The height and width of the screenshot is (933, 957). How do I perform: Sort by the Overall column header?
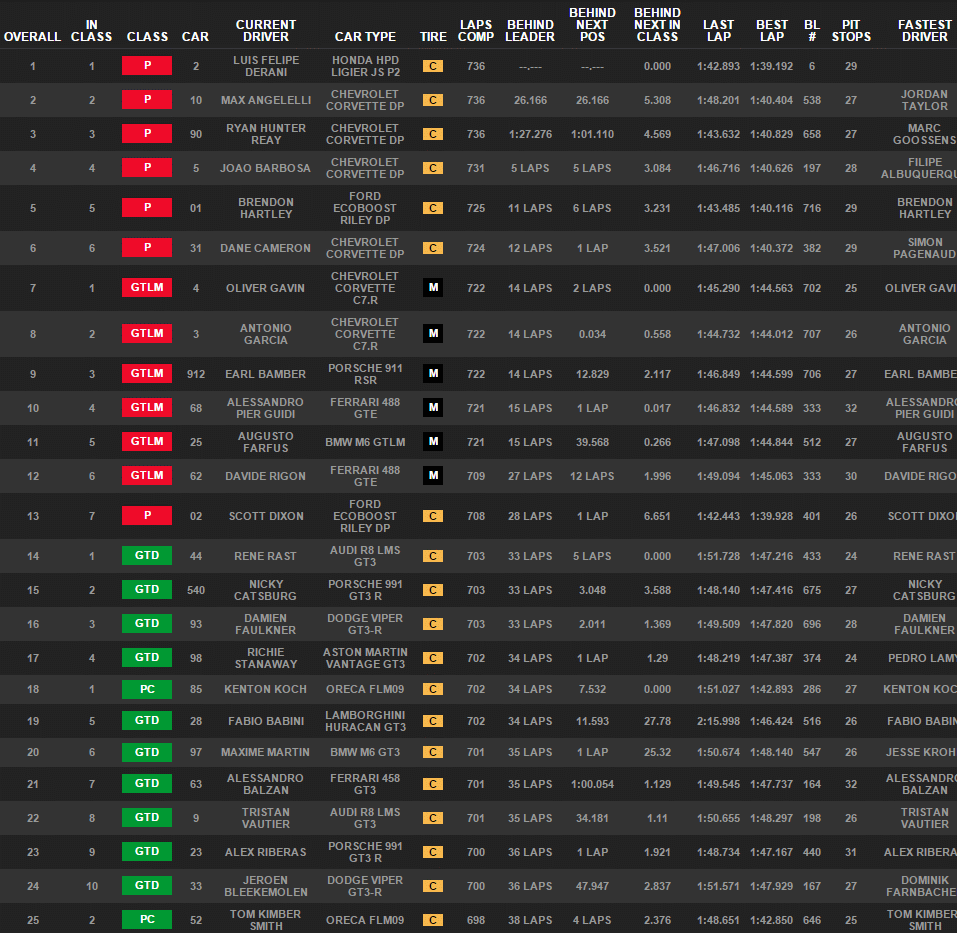point(32,37)
